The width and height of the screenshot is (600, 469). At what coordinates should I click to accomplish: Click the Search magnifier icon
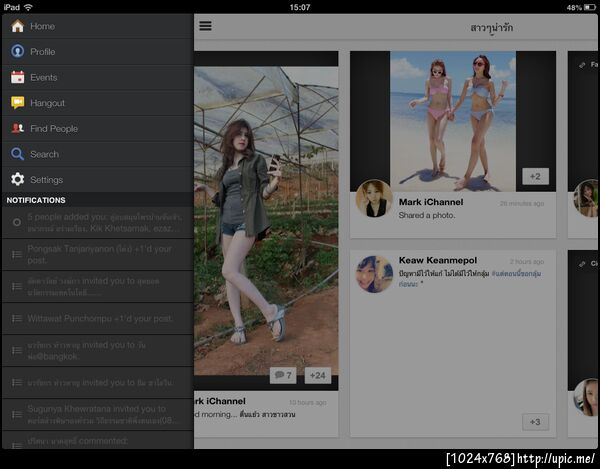(17, 154)
